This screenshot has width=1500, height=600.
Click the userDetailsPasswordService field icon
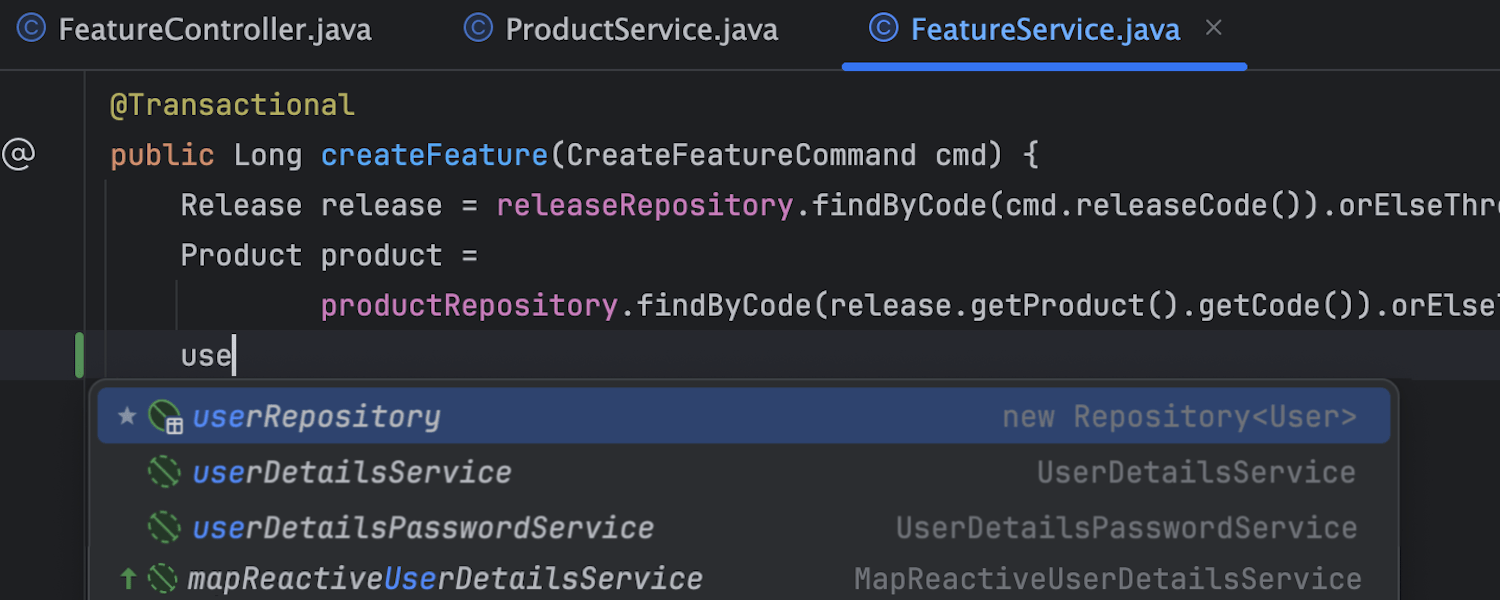[x=166, y=527]
